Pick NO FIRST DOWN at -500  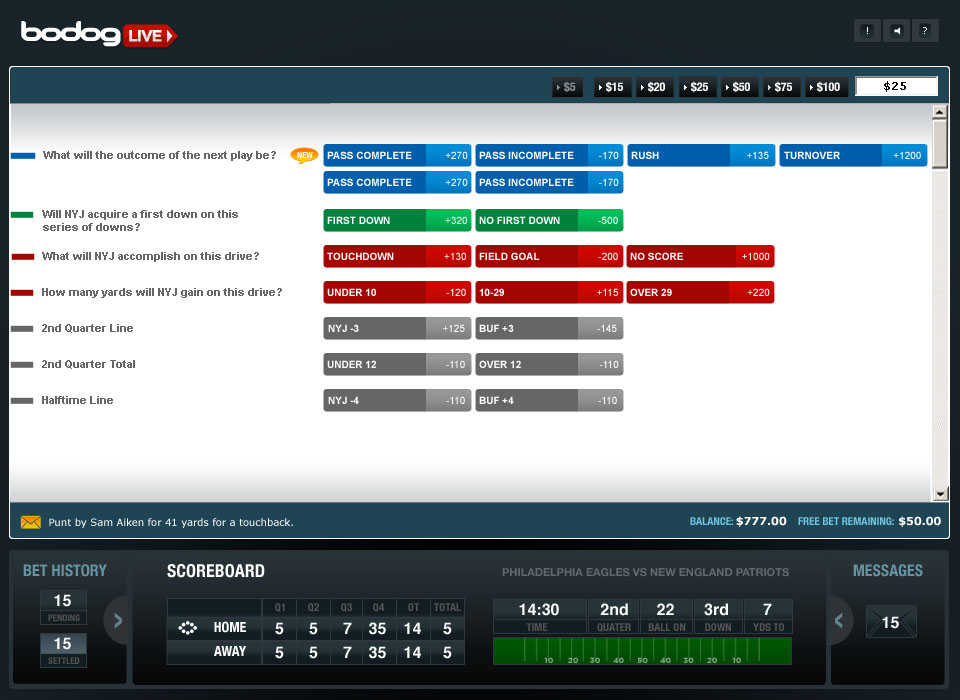(549, 220)
